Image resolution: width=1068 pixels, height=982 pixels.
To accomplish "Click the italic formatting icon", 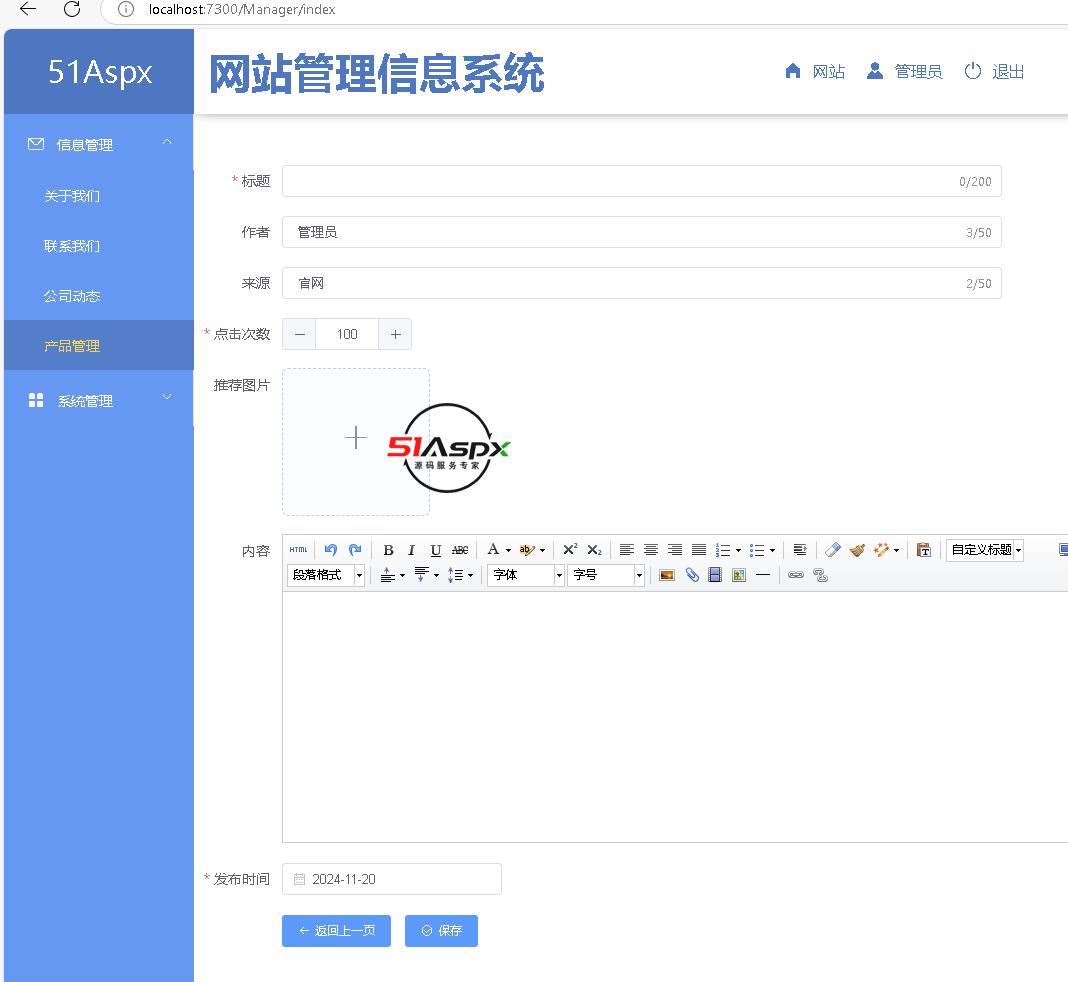I will 411,550.
